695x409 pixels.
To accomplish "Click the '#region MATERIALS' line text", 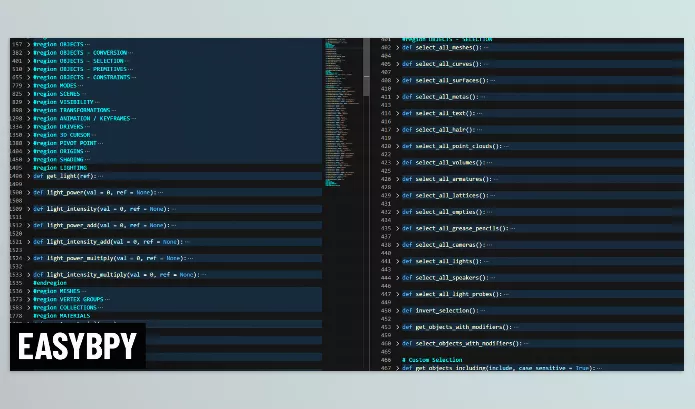I will (x=62, y=316).
